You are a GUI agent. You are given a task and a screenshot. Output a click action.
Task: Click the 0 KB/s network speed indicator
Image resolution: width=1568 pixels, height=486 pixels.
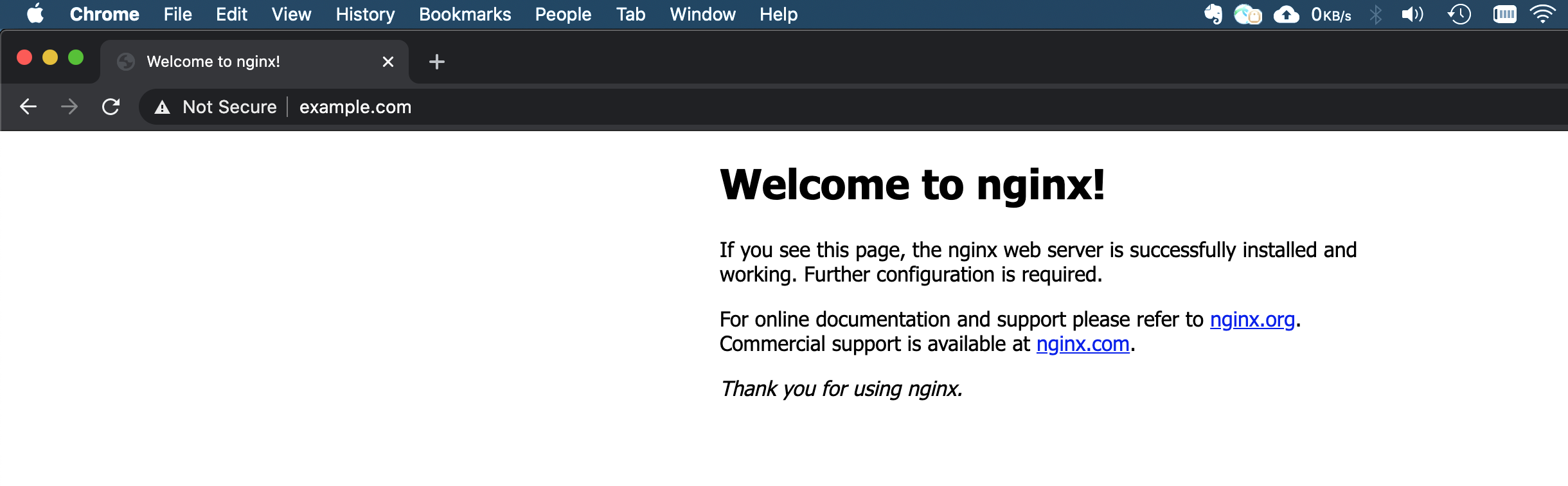click(x=1331, y=14)
